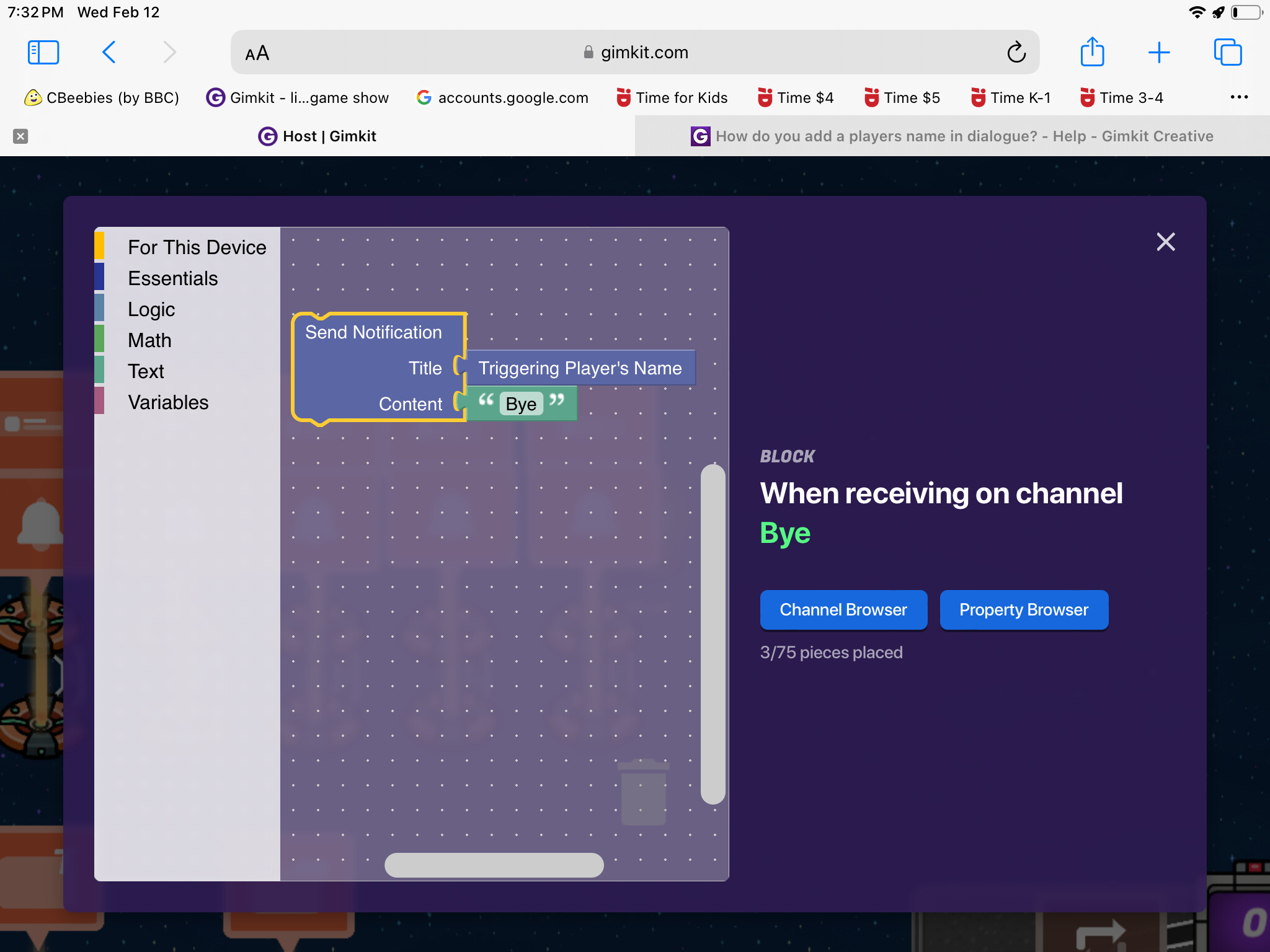
Task: Open the Property Browser
Action: [1023, 609]
